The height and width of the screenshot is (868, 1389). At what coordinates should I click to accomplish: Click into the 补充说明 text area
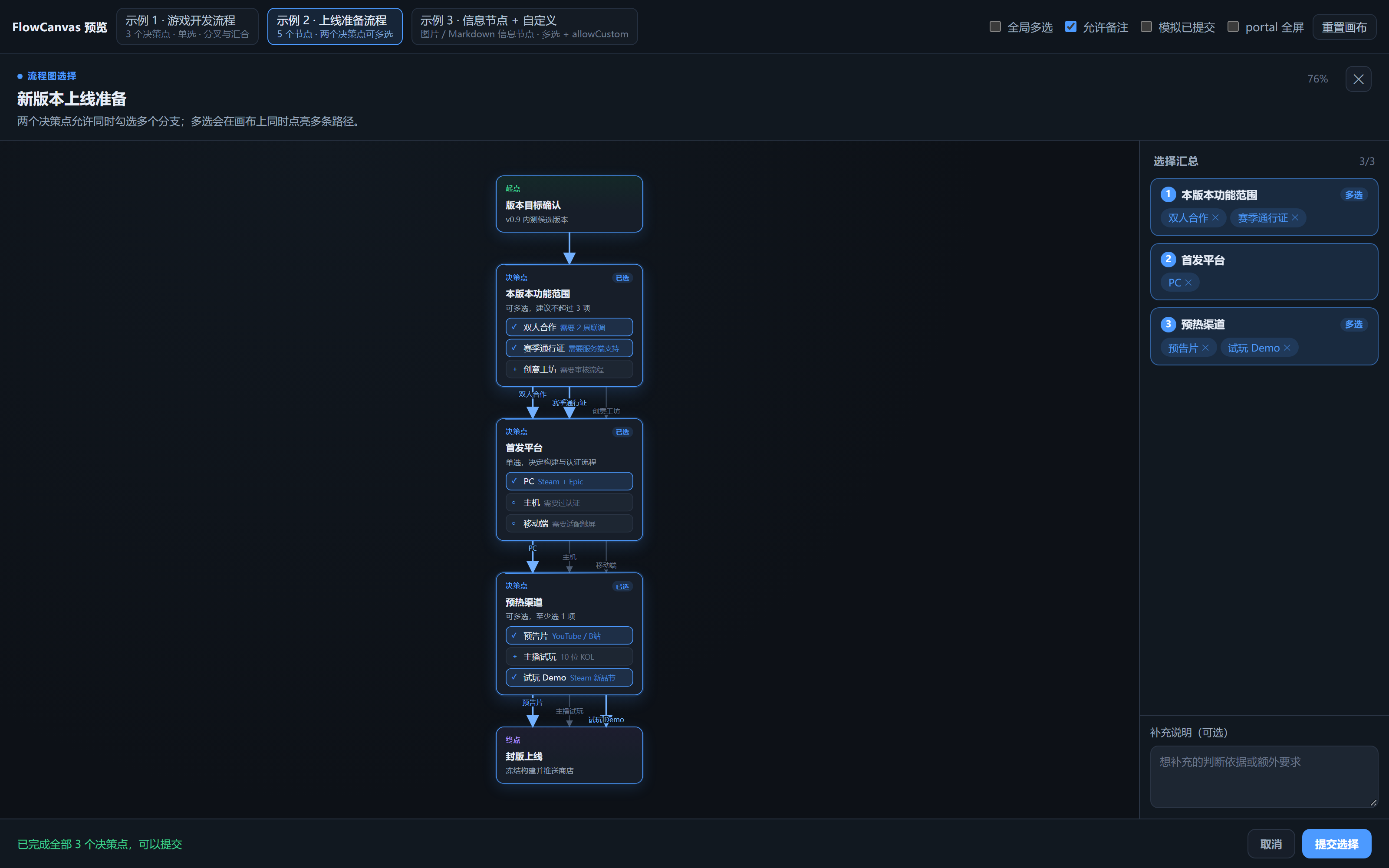1264,777
